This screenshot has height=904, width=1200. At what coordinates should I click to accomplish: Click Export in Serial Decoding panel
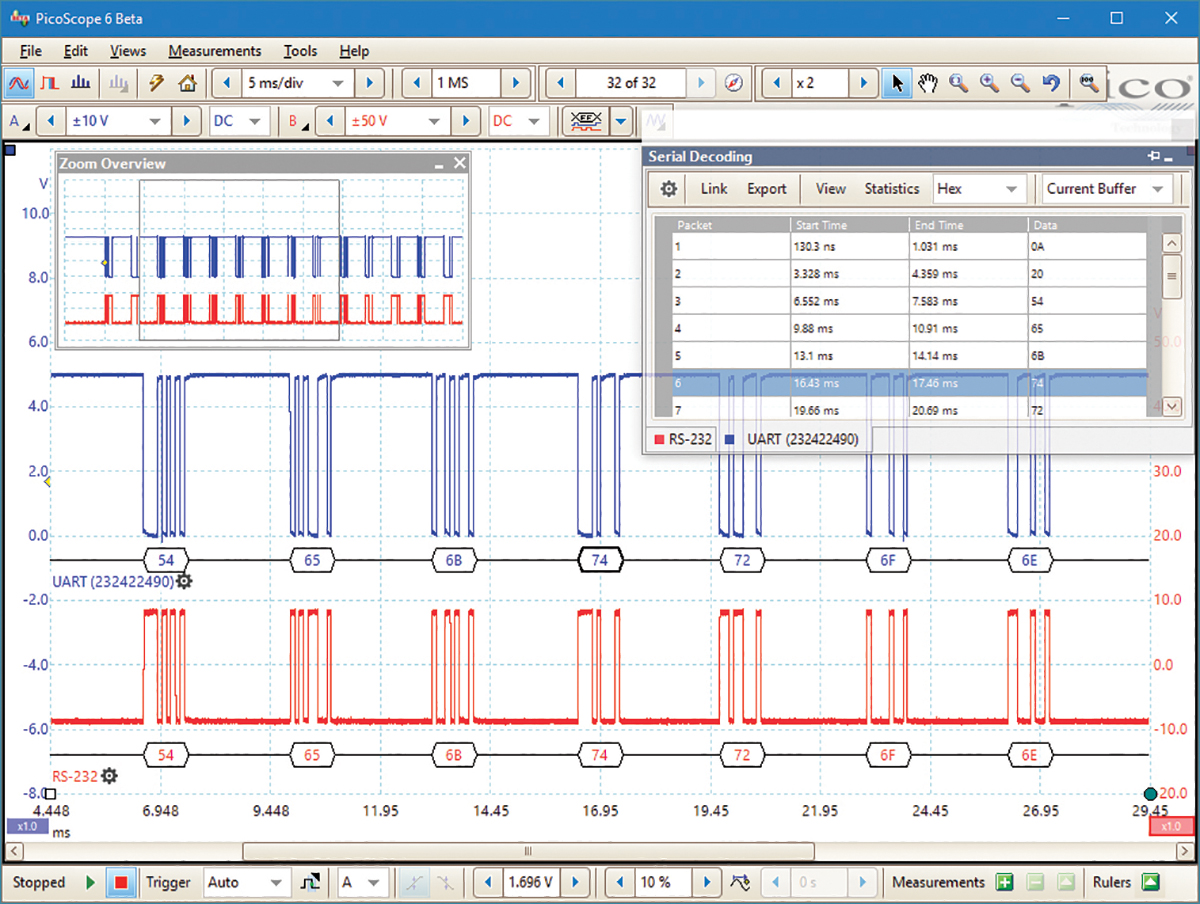(767, 189)
